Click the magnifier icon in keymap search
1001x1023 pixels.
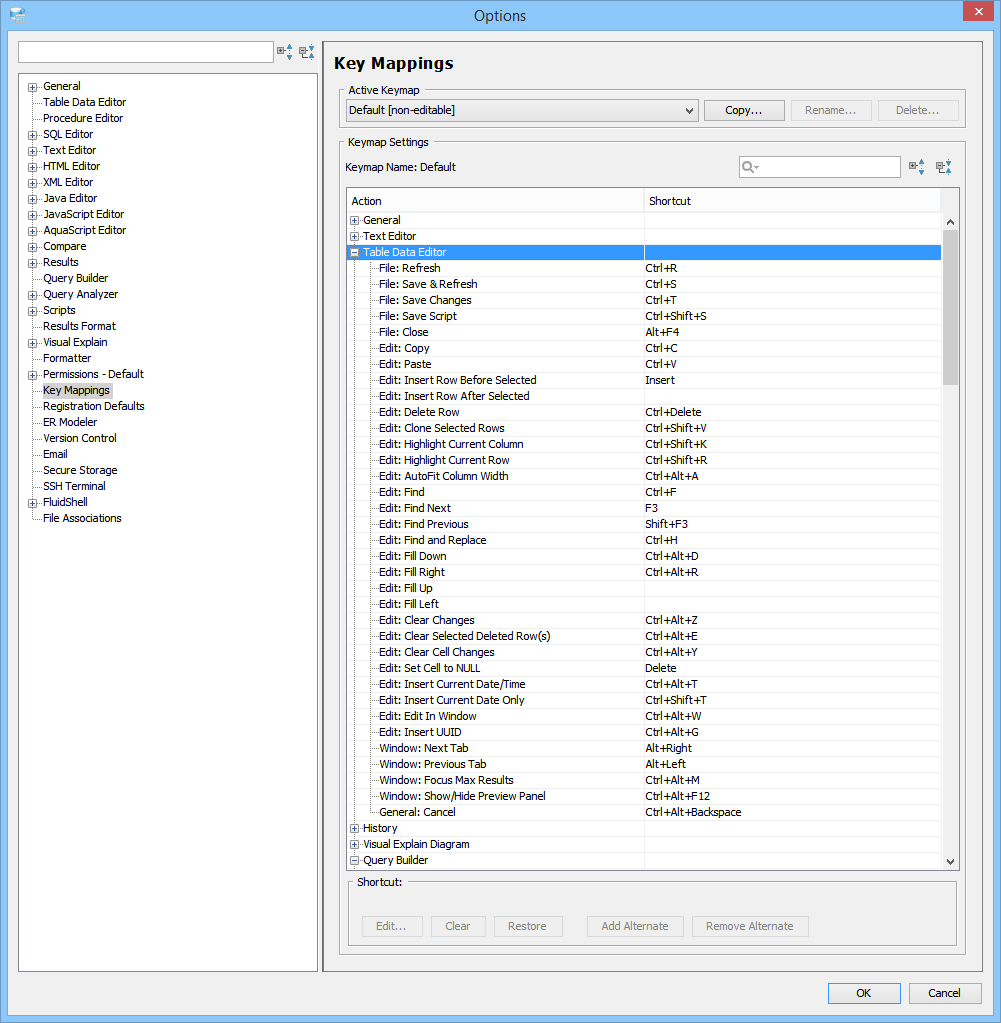[x=750, y=167]
